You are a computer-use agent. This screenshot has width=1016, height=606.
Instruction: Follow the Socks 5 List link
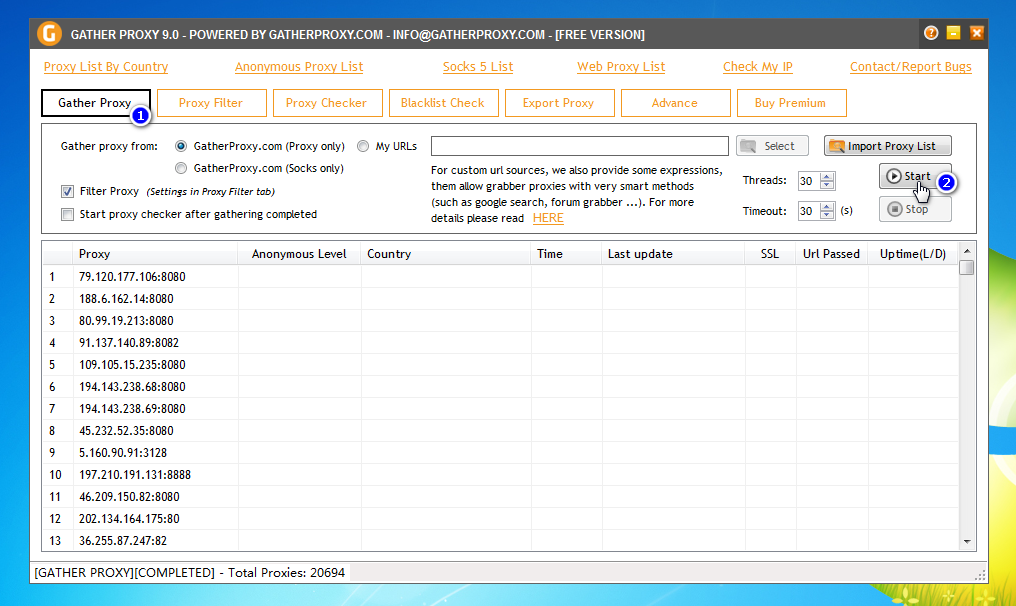tap(478, 67)
